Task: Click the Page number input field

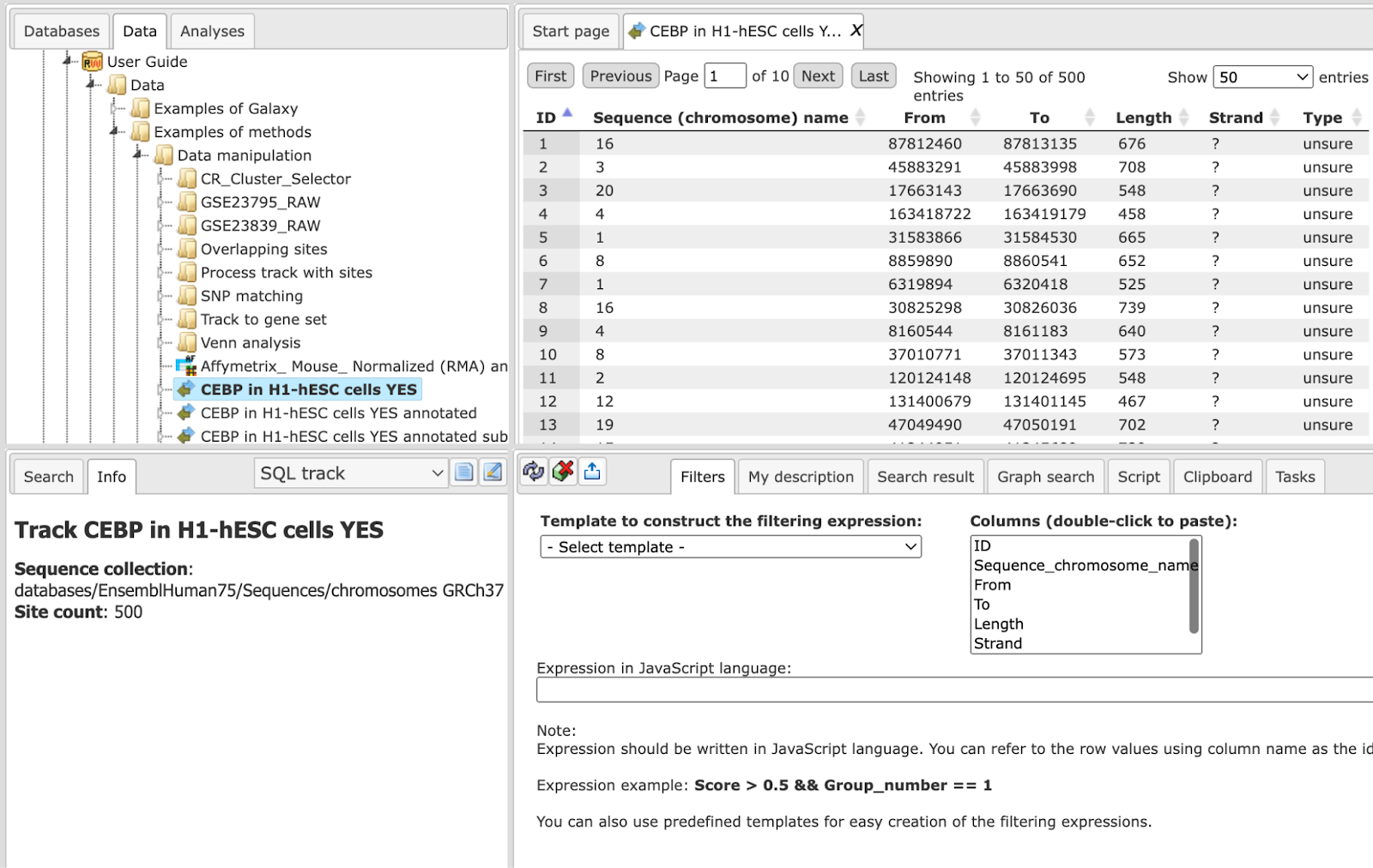Action: click(x=725, y=76)
